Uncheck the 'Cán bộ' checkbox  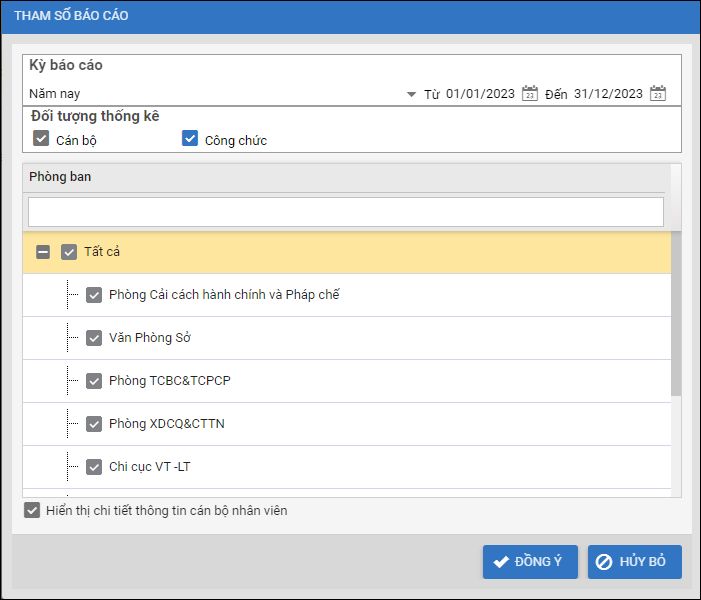pos(41,139)
